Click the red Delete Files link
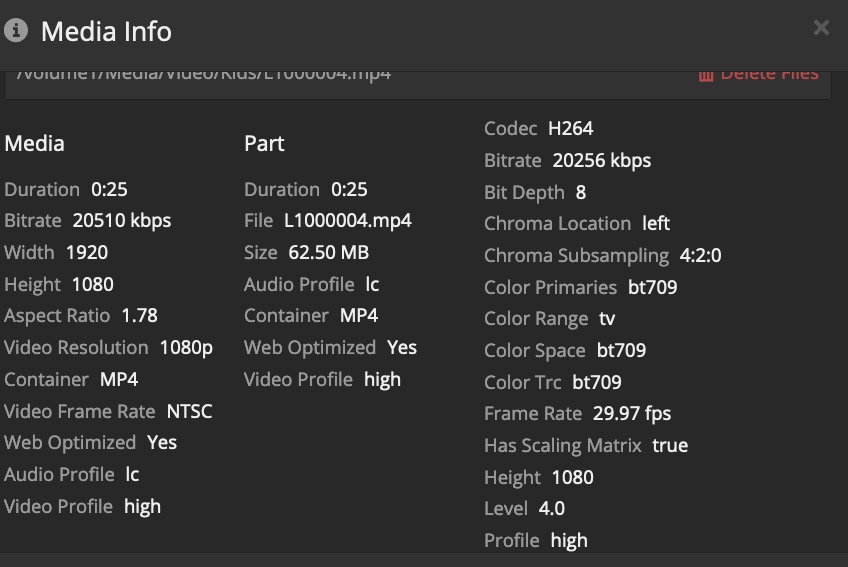The height and width of the screenshot is (567, 848). tap(768, 75)
